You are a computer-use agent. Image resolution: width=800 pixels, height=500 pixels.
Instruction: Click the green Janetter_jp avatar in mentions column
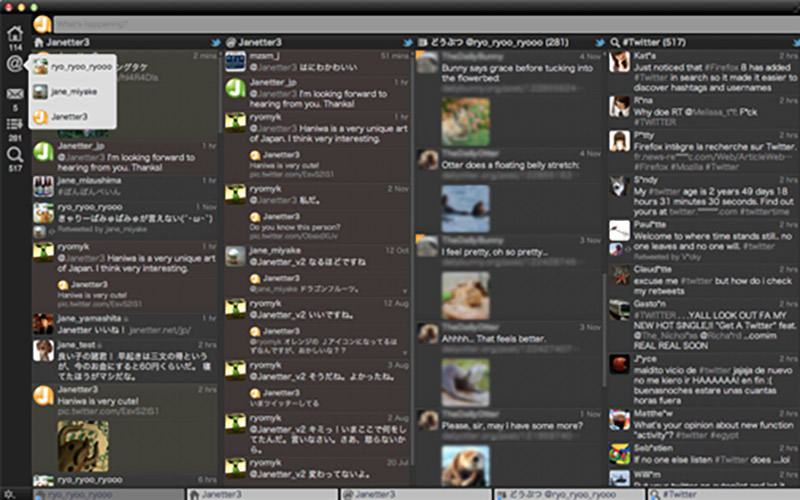tap(236, 88)
